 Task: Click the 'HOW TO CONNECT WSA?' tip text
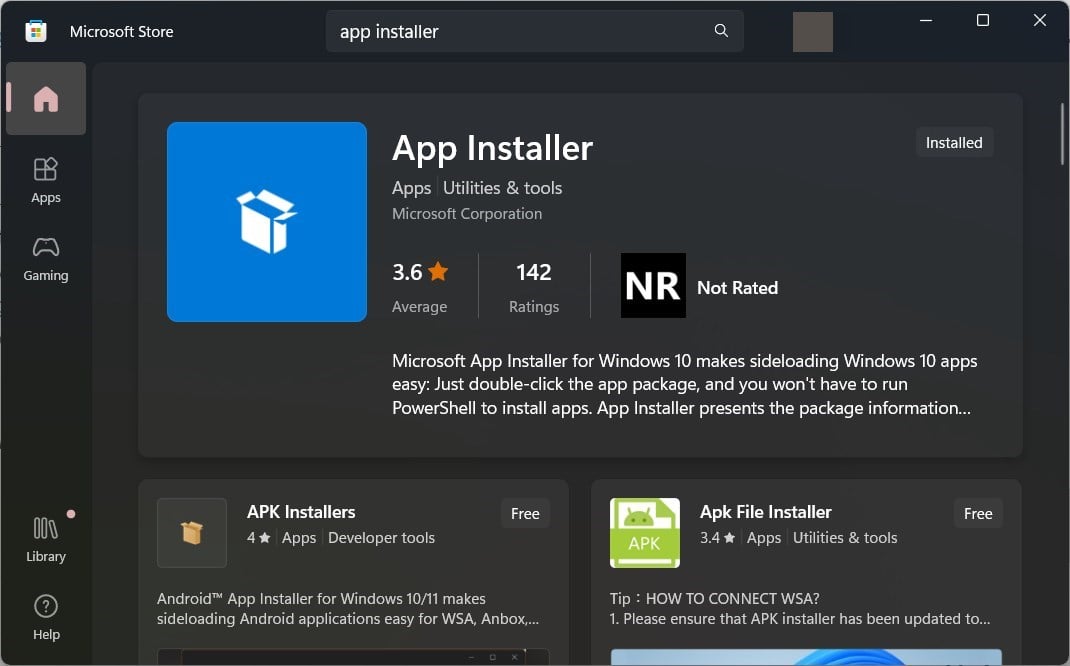732,598
